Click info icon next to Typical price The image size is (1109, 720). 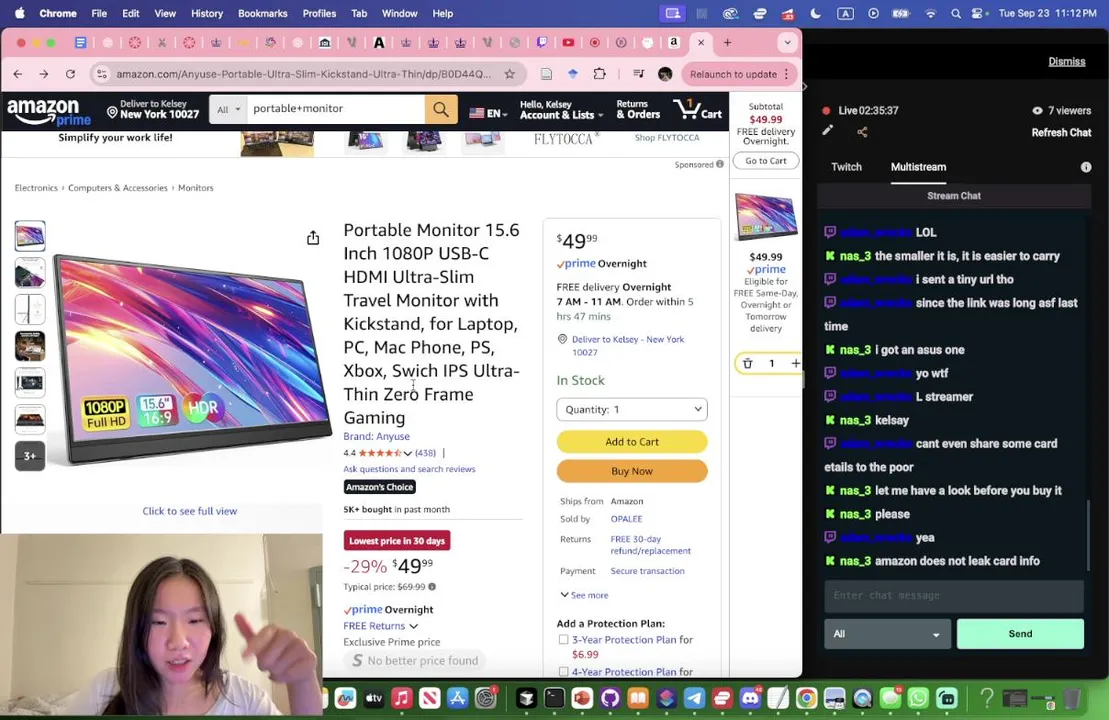tap(432, 586)
